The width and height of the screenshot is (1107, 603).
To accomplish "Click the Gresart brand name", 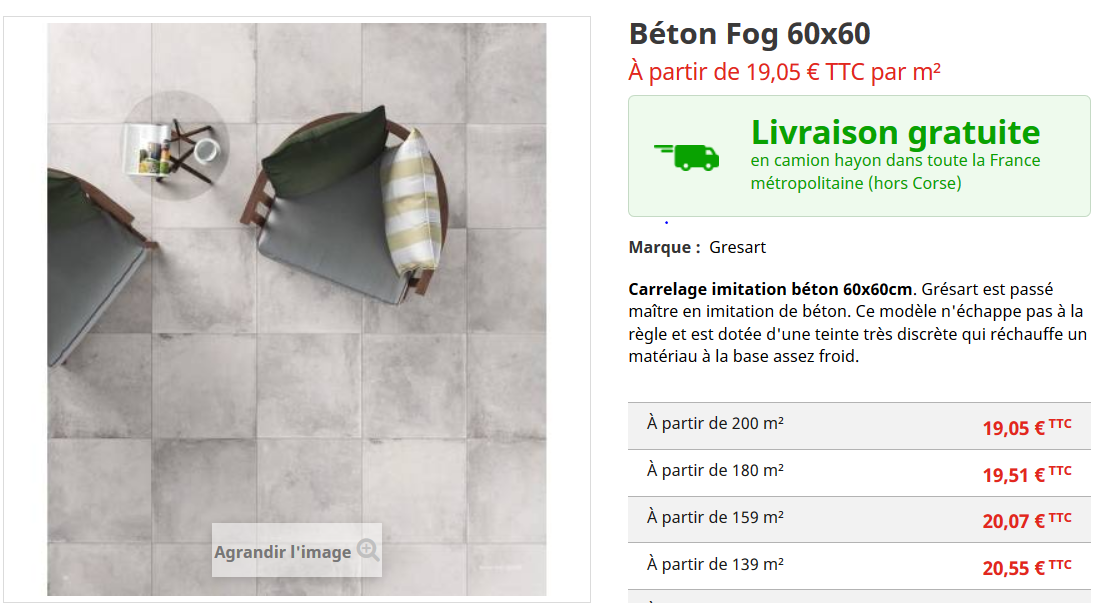I will coord(737,247).
